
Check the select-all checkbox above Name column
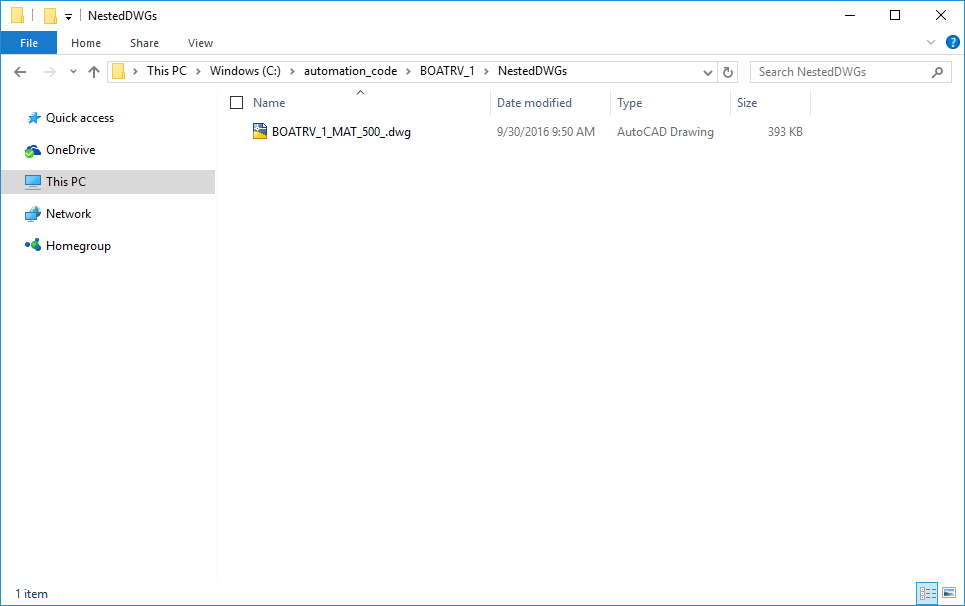point(236,102)
